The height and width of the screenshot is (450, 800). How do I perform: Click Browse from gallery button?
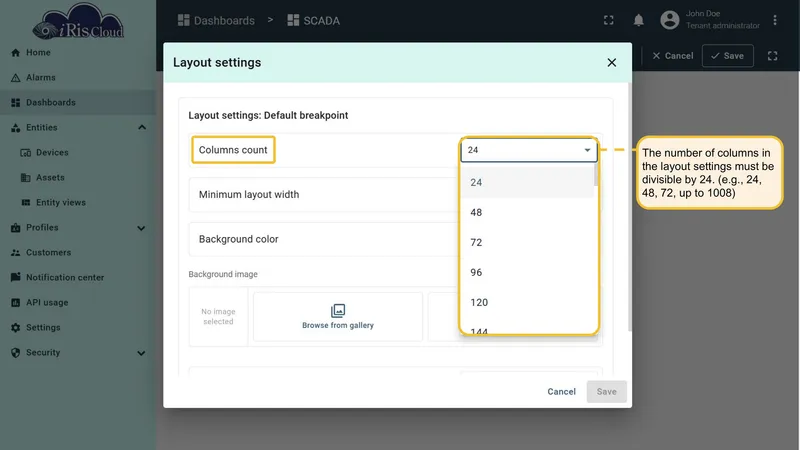pyautogui.click(x=338, y=317)
